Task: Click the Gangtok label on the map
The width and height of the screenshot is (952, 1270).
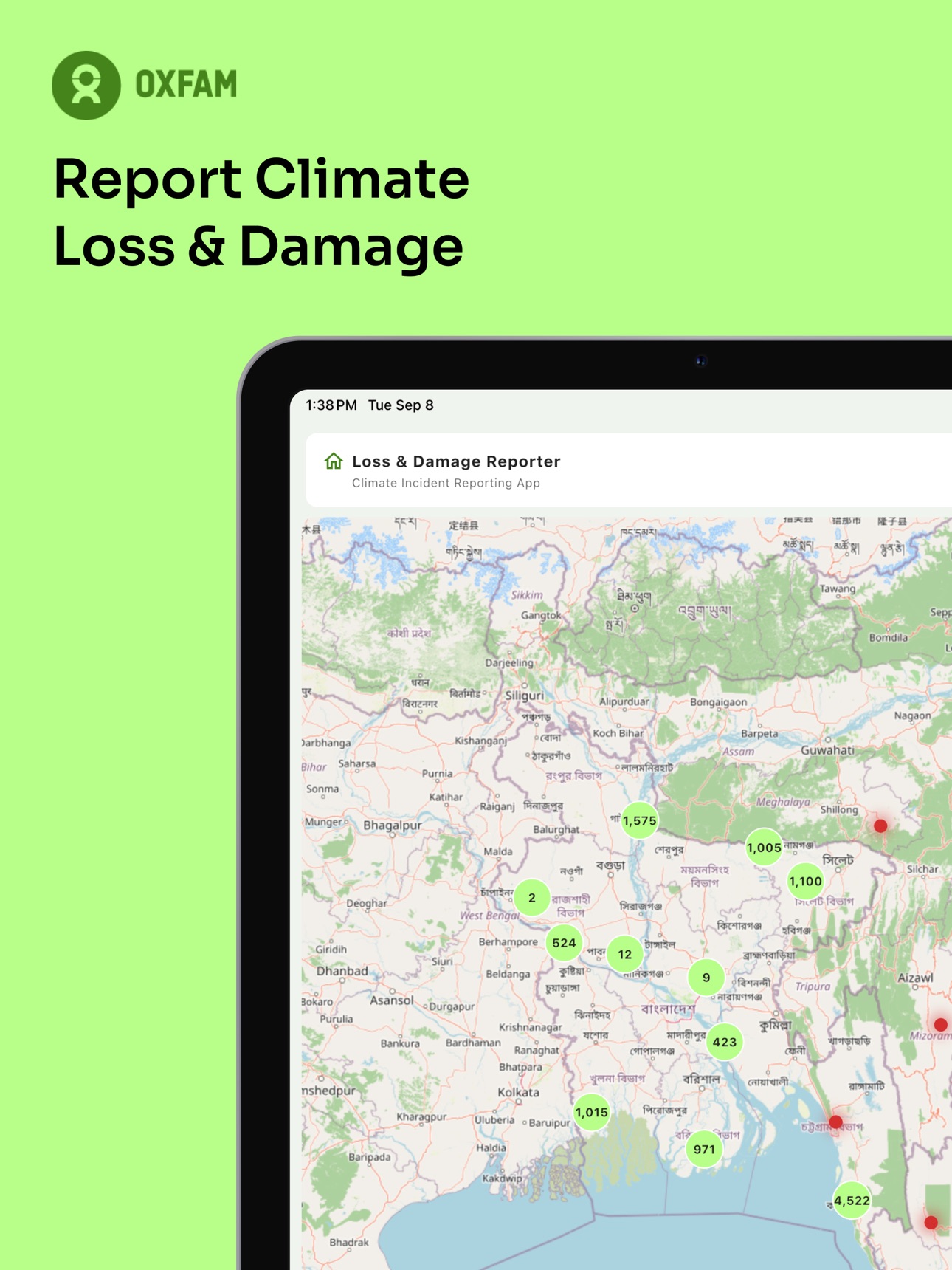Action: click(541, 615)
